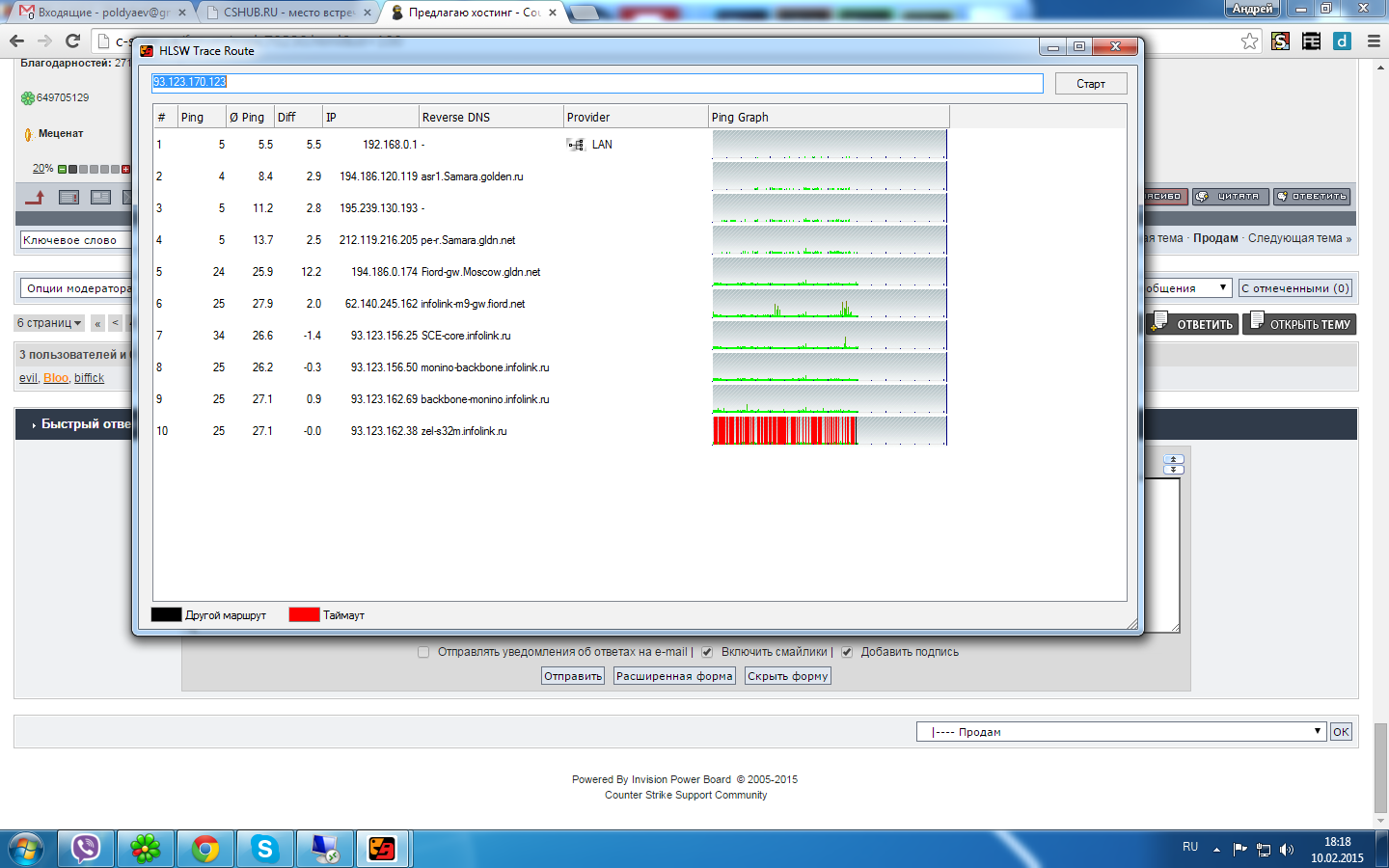Viewport: 1389px width, 868px height.
Task: Toggle the enable smileys checkbox
Action: click(707, 652)
